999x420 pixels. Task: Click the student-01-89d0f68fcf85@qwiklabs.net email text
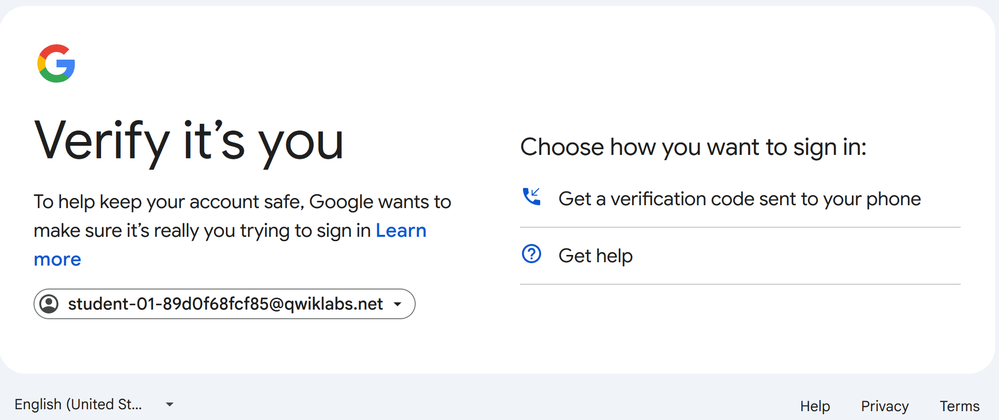pyautogui.click(x=226, y=304)
